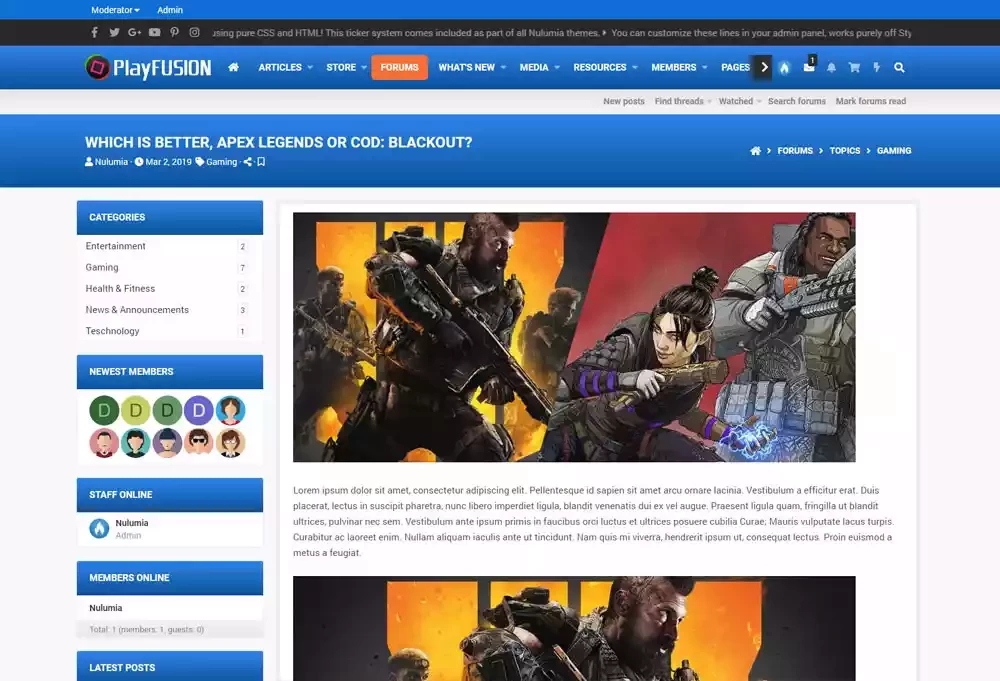Click the Gaming tag under the title
The height and width of the screenshot is (681, 1000).
click(x=221, y=162)
